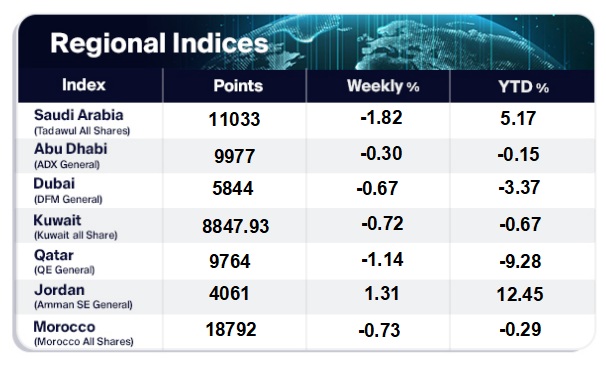Click Dubai weekly change -0.67

[377, 189]
